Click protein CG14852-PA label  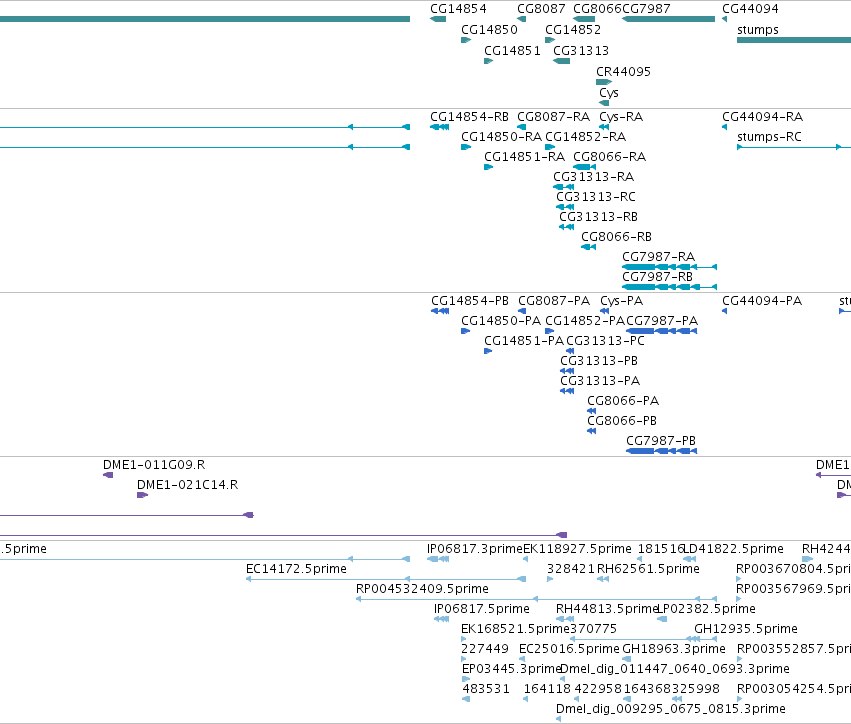point(585,321)
